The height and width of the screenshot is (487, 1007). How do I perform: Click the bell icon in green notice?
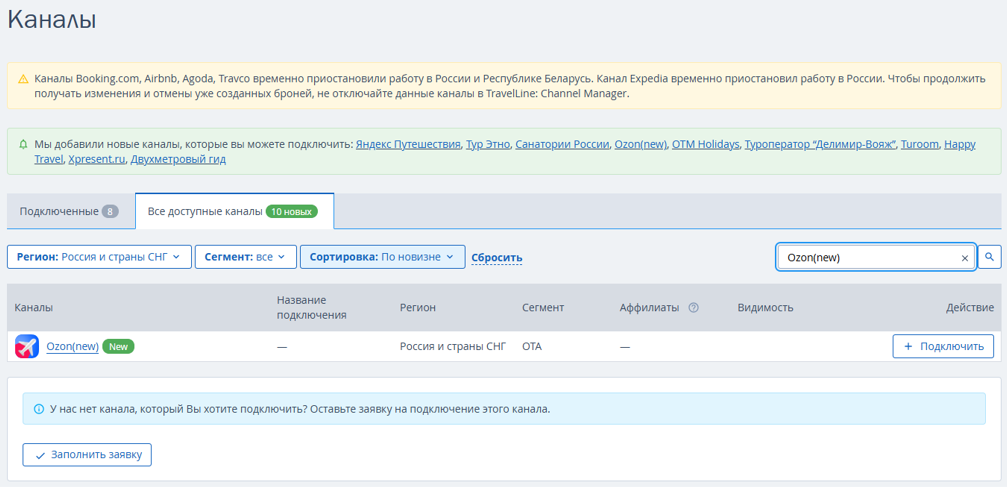(23, 144)
